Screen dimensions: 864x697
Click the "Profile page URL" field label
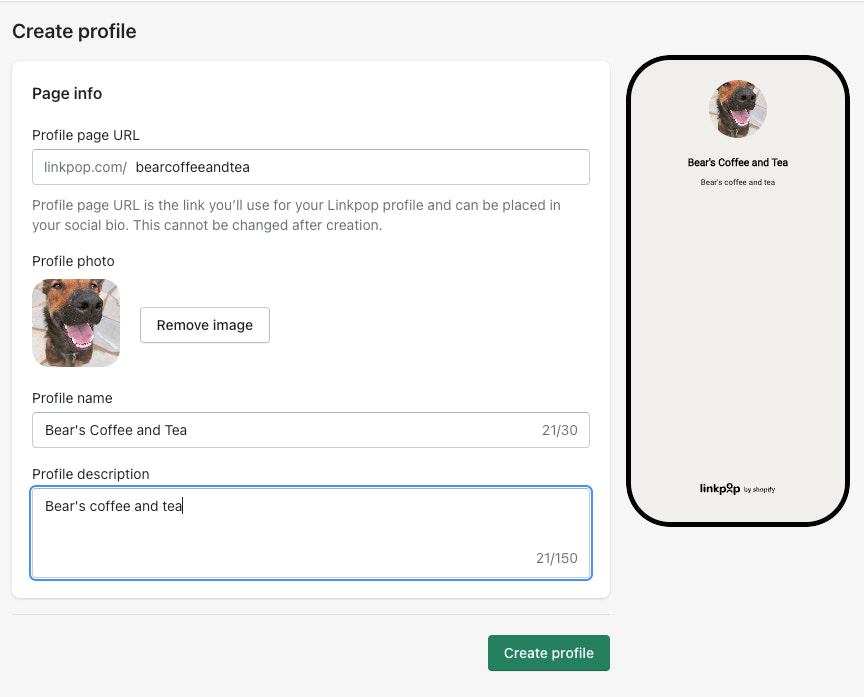click(x=85, y=135)
